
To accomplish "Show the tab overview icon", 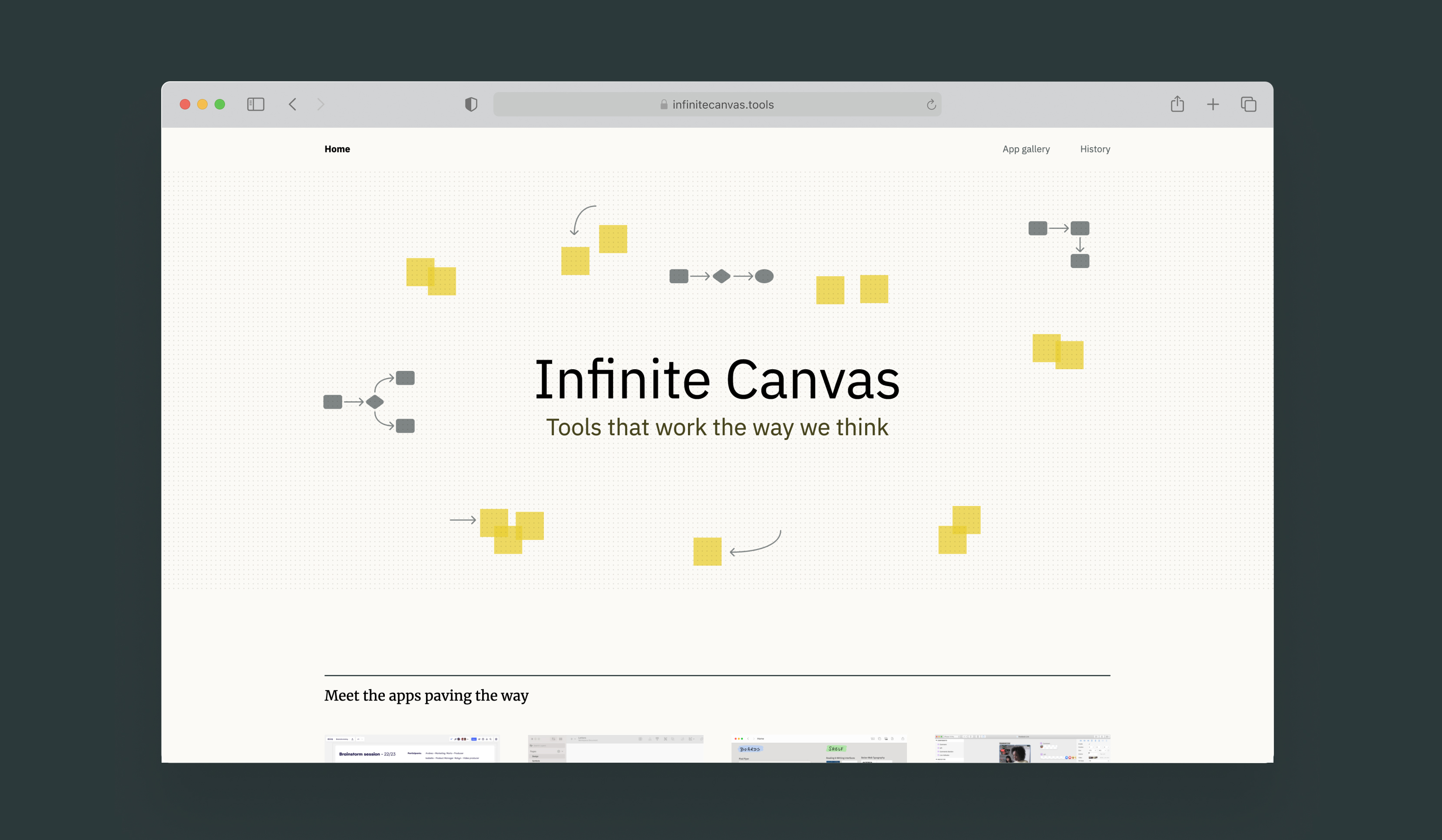I will point(1248,104).
